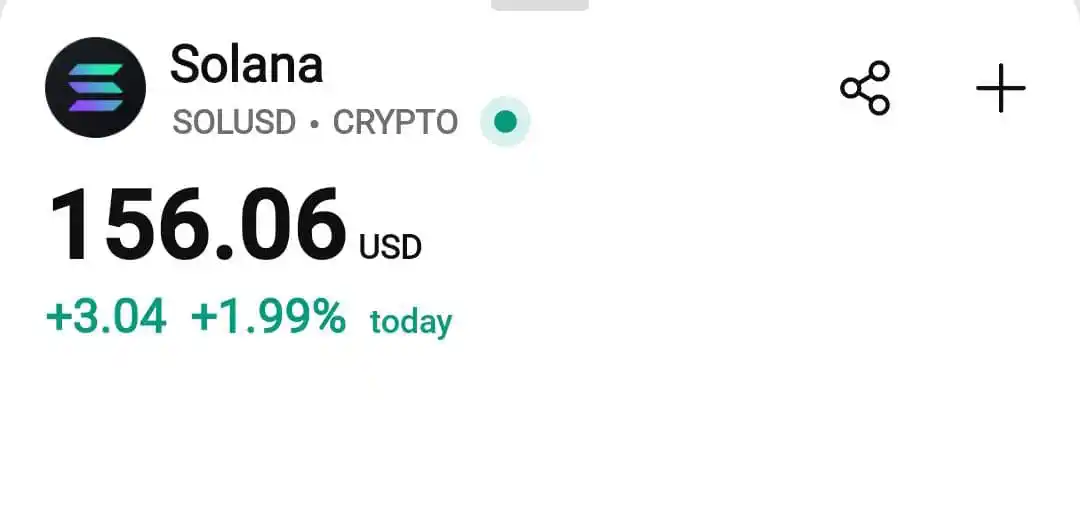Tap the green market status dot
This screenshot has width=1080, height=512.
pyautogui.click(x=506, y=121)
